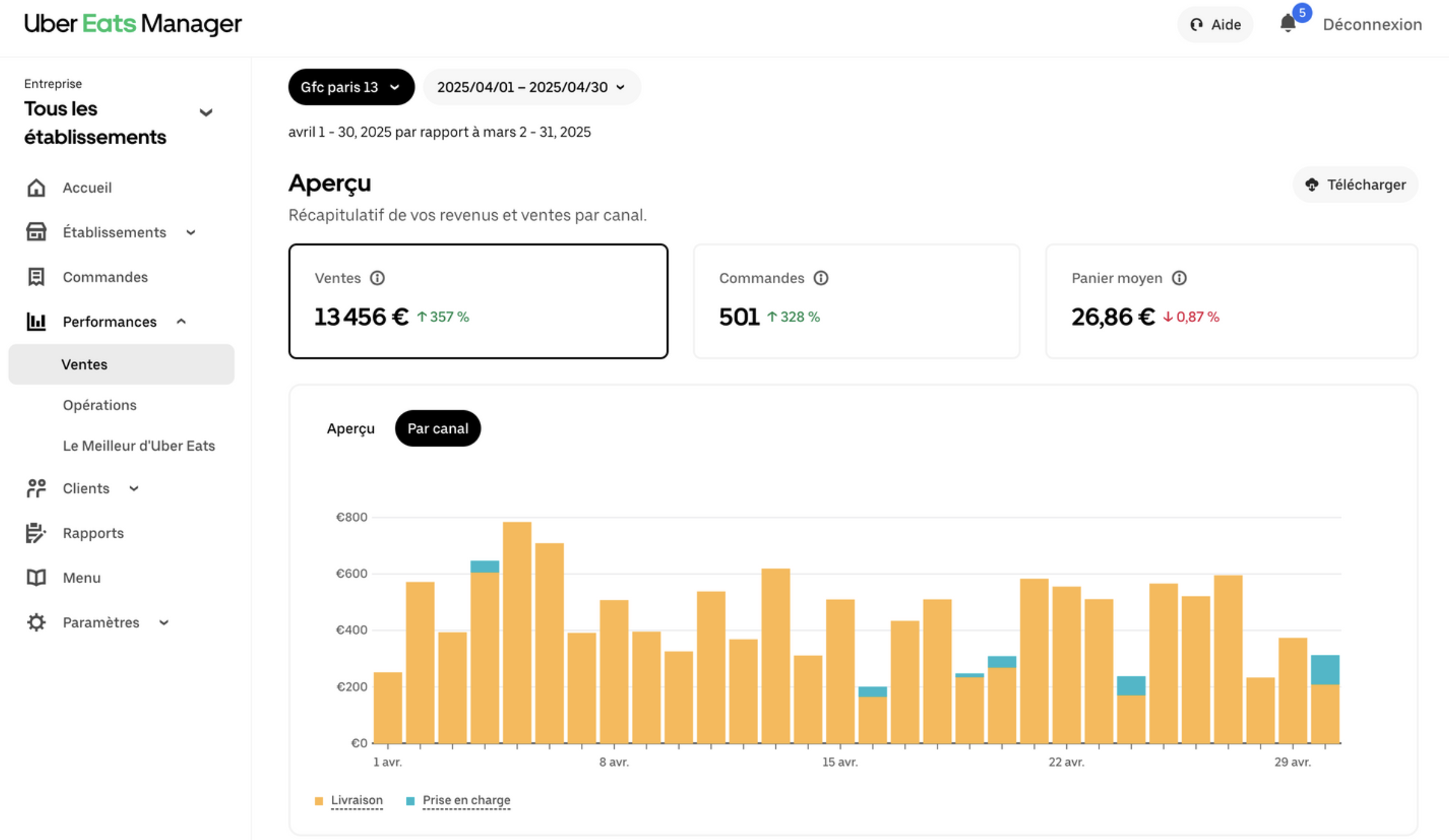
Task: Open Opérations under Performances
Action: click(x=99, y=405)
